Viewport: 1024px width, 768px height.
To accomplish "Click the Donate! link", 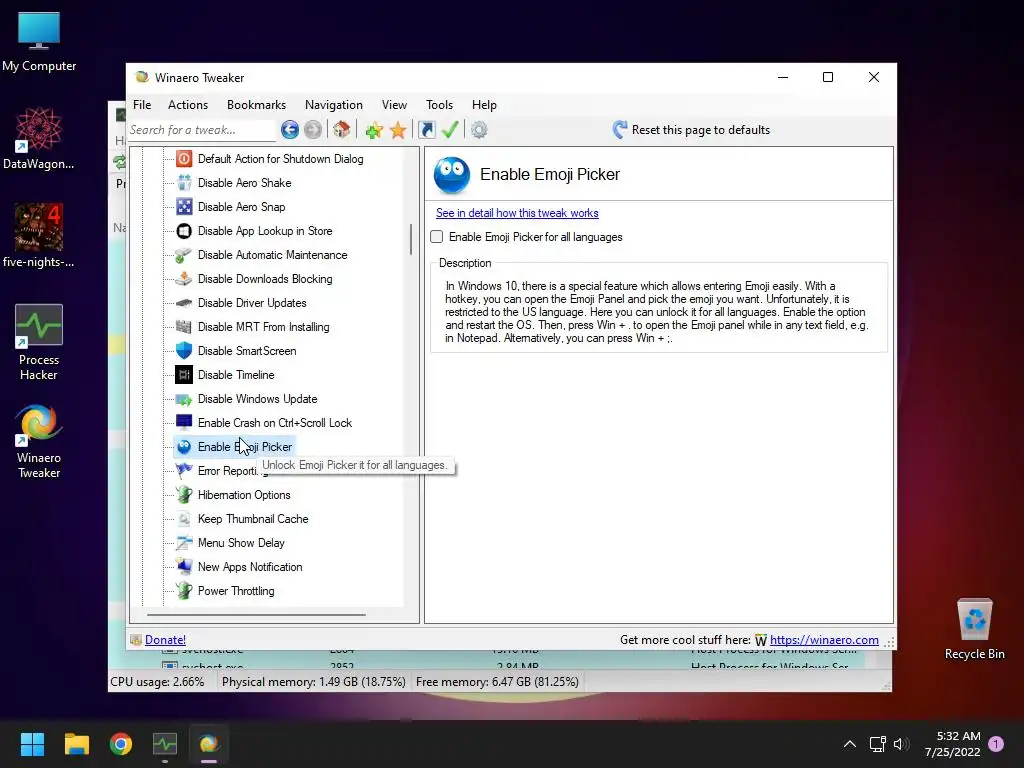I will (165, 640).
